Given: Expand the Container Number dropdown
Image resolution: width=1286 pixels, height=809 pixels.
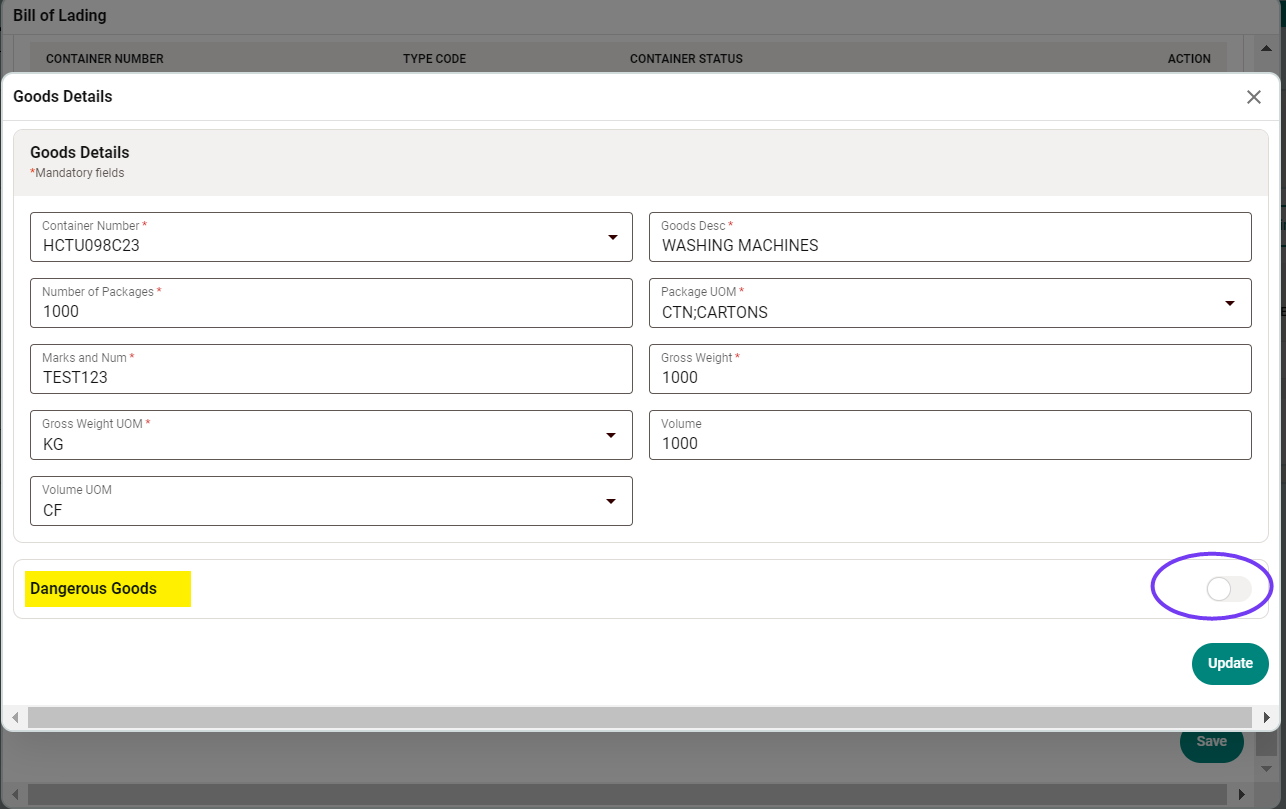Looking at the screenshot, I should point(612,238).
